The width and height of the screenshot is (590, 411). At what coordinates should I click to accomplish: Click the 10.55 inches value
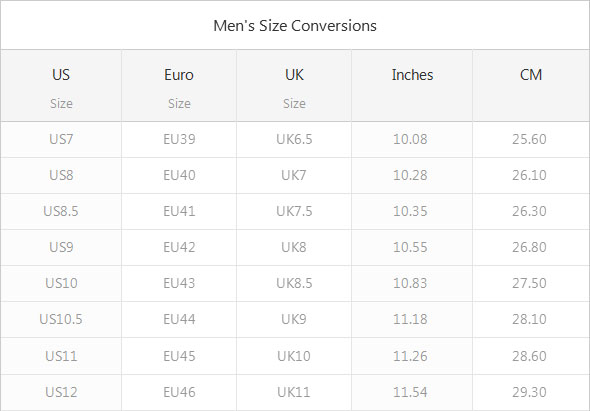410,247
